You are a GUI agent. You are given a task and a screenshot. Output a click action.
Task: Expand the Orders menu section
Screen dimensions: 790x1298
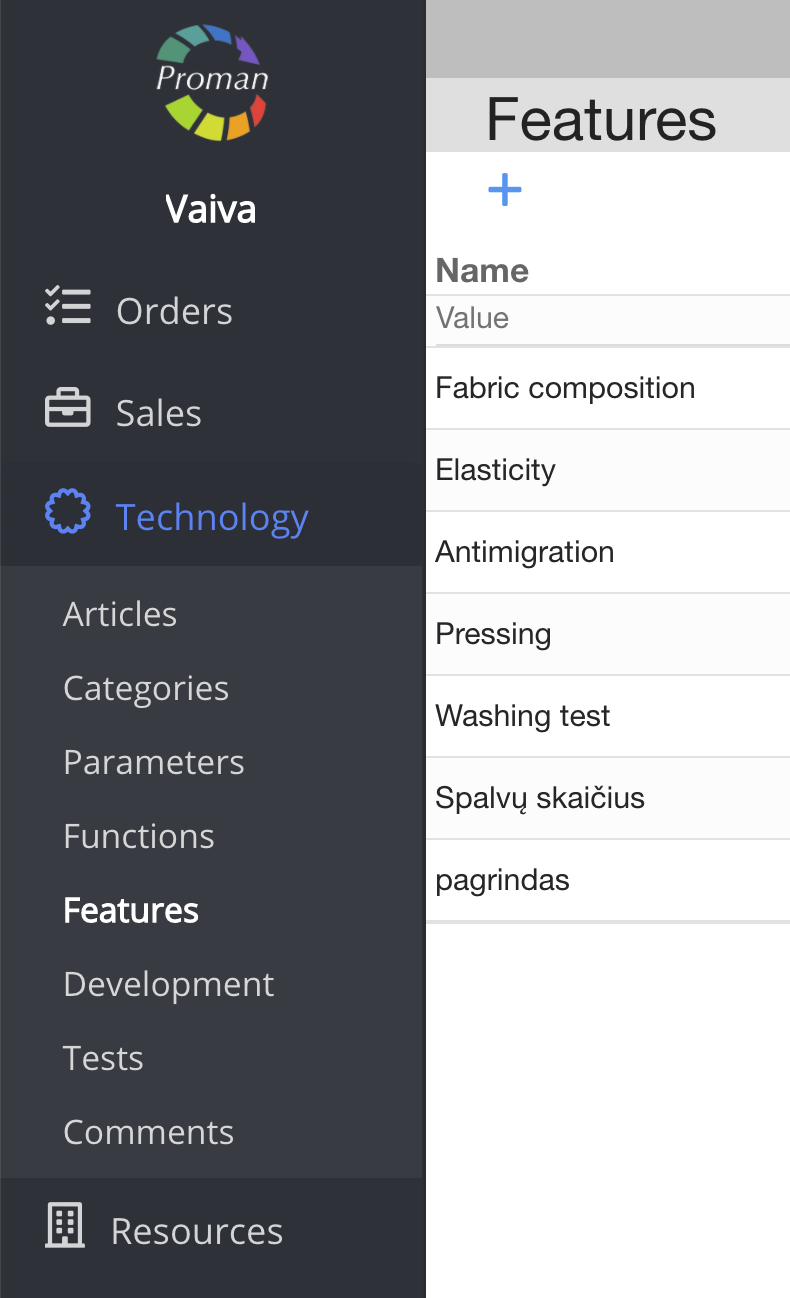174,311
